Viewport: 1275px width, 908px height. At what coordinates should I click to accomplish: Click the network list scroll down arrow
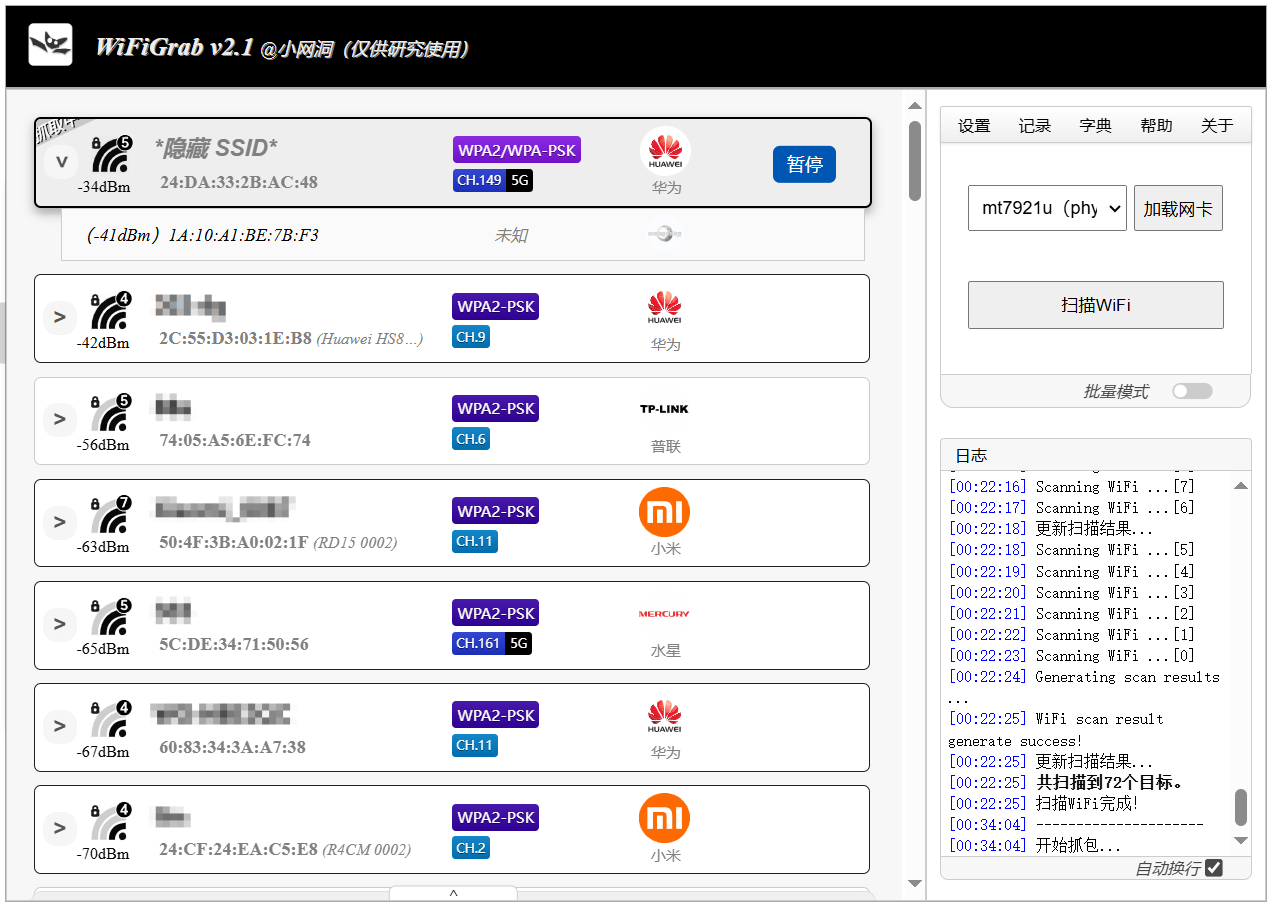coord(915,883)
